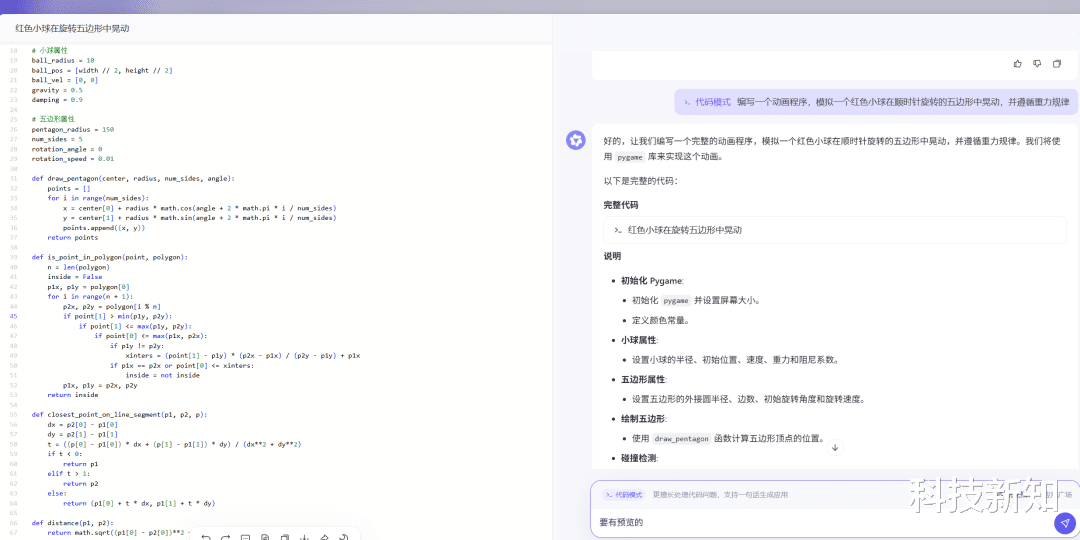Click the last icon on the code toolbar
Screen dimensions: 1080x540
click(344, 537)
